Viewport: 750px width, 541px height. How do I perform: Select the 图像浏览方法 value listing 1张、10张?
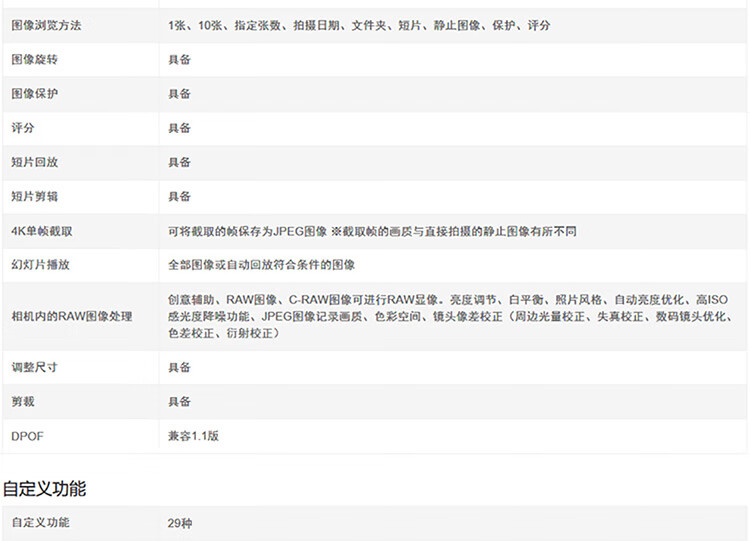[358, 25]
